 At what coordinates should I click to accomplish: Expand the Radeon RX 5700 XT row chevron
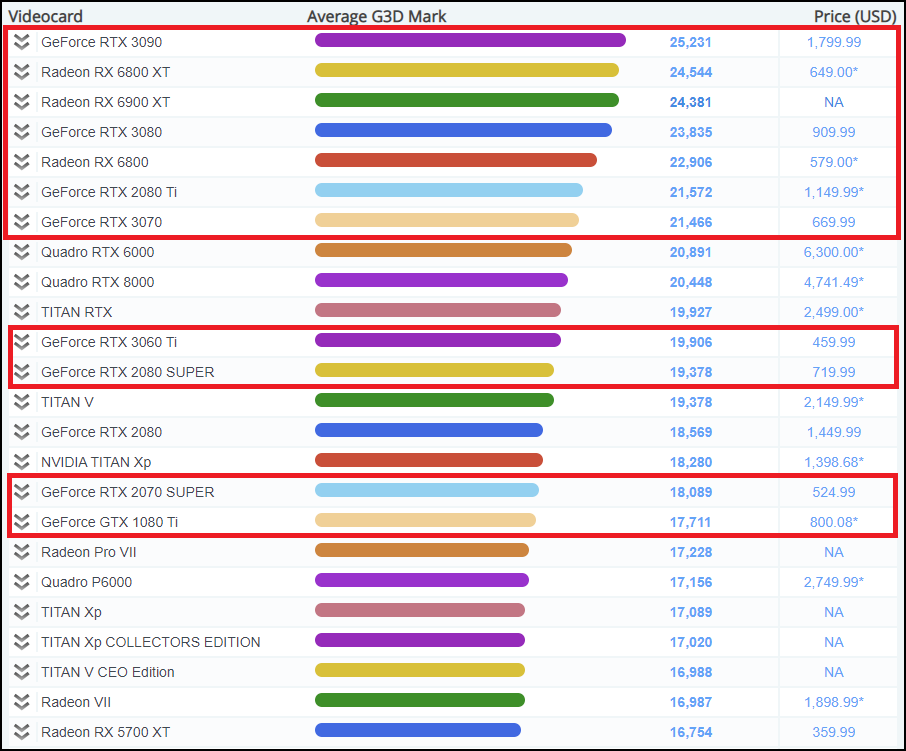(21, 733)
